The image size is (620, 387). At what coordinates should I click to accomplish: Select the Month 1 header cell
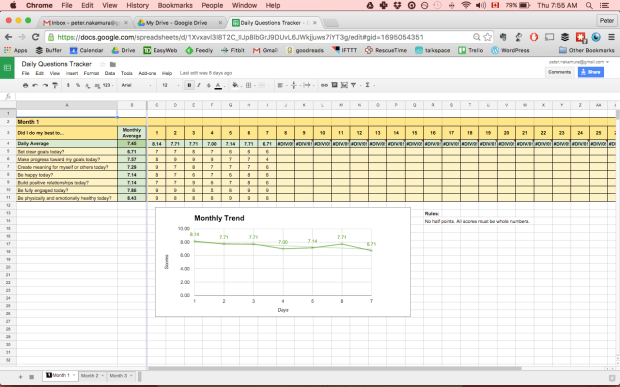click(x=67, y=122)
